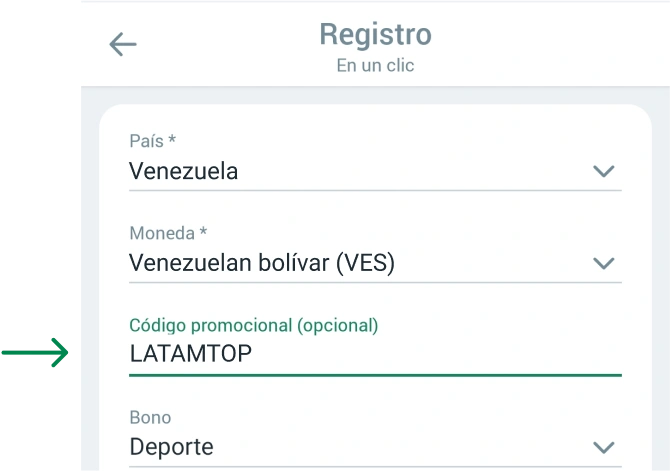Click the Moneda field label
Screen dimensions: 670x472
pos(168,233)
